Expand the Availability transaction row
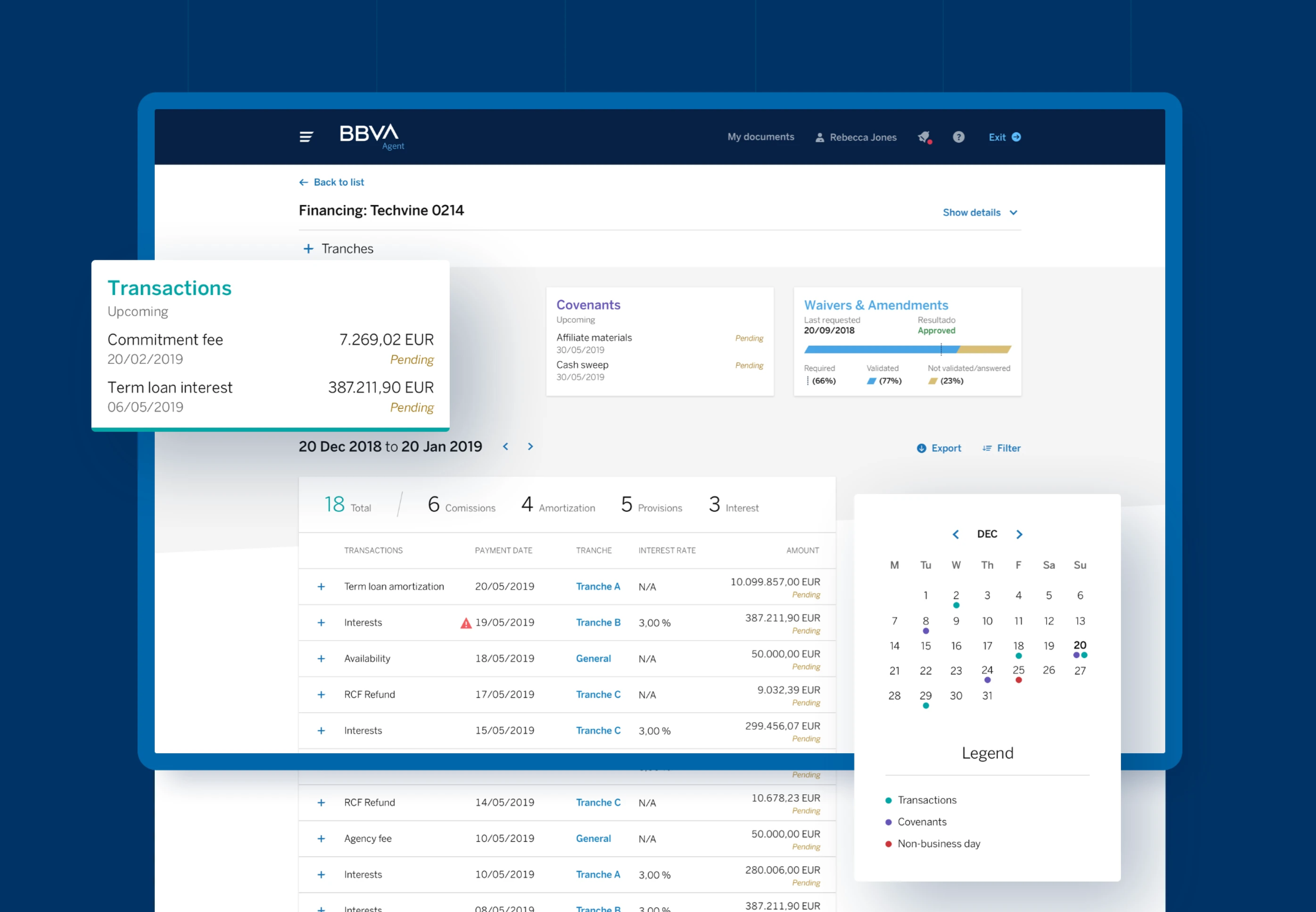The image size is (1316, 912). (321, 659)
